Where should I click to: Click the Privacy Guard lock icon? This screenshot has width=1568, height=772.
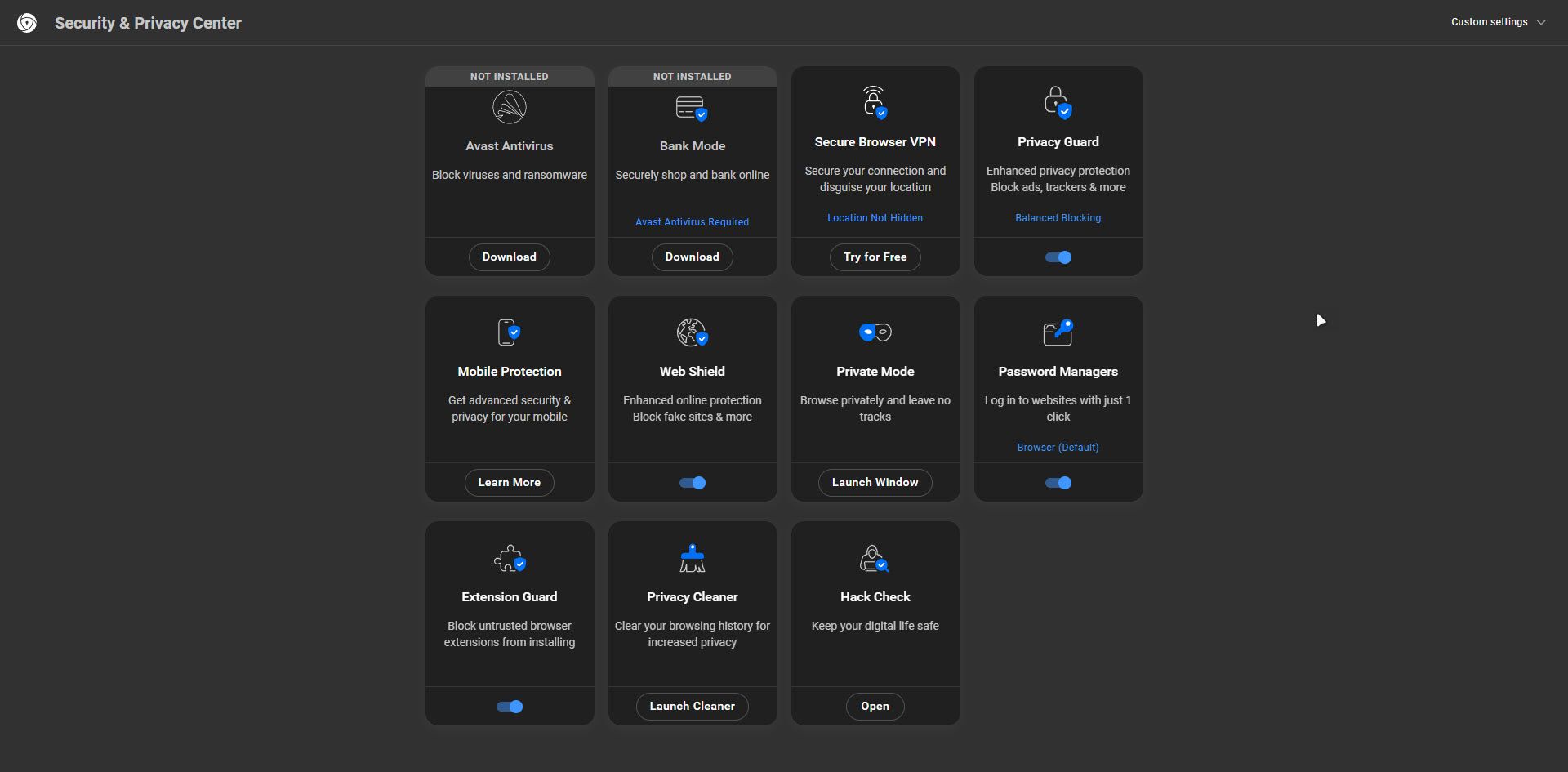(x=1058, y=102)
